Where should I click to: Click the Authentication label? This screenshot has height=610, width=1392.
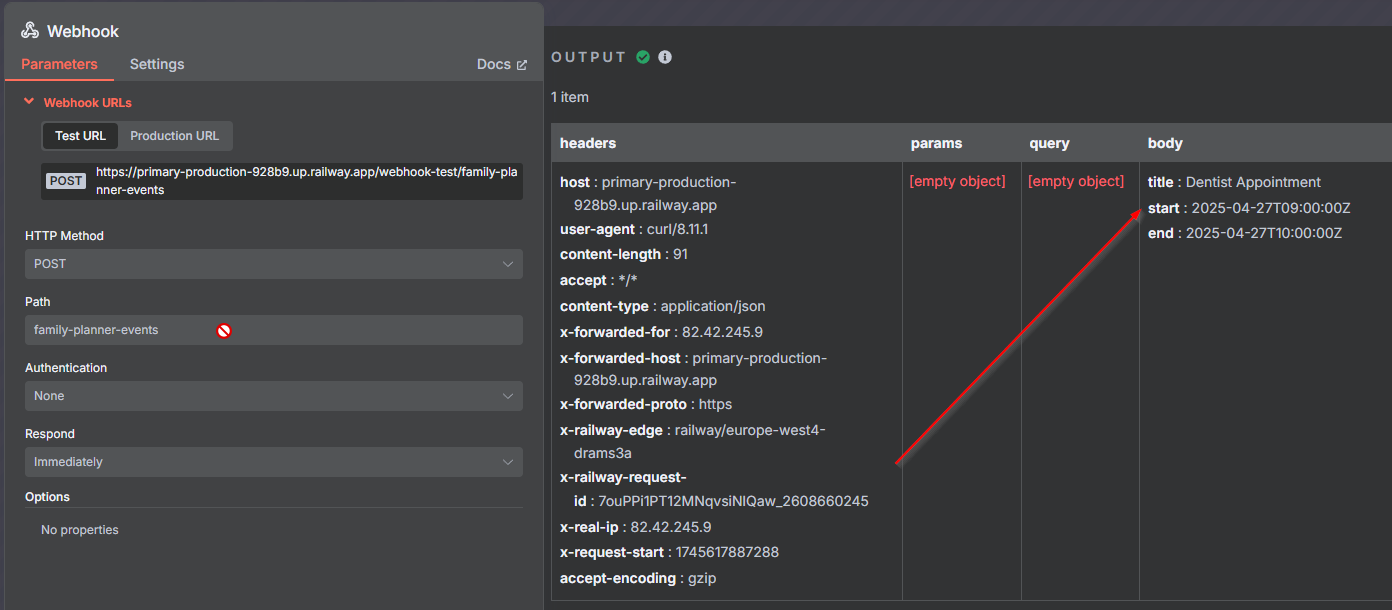tap(66, 368)
